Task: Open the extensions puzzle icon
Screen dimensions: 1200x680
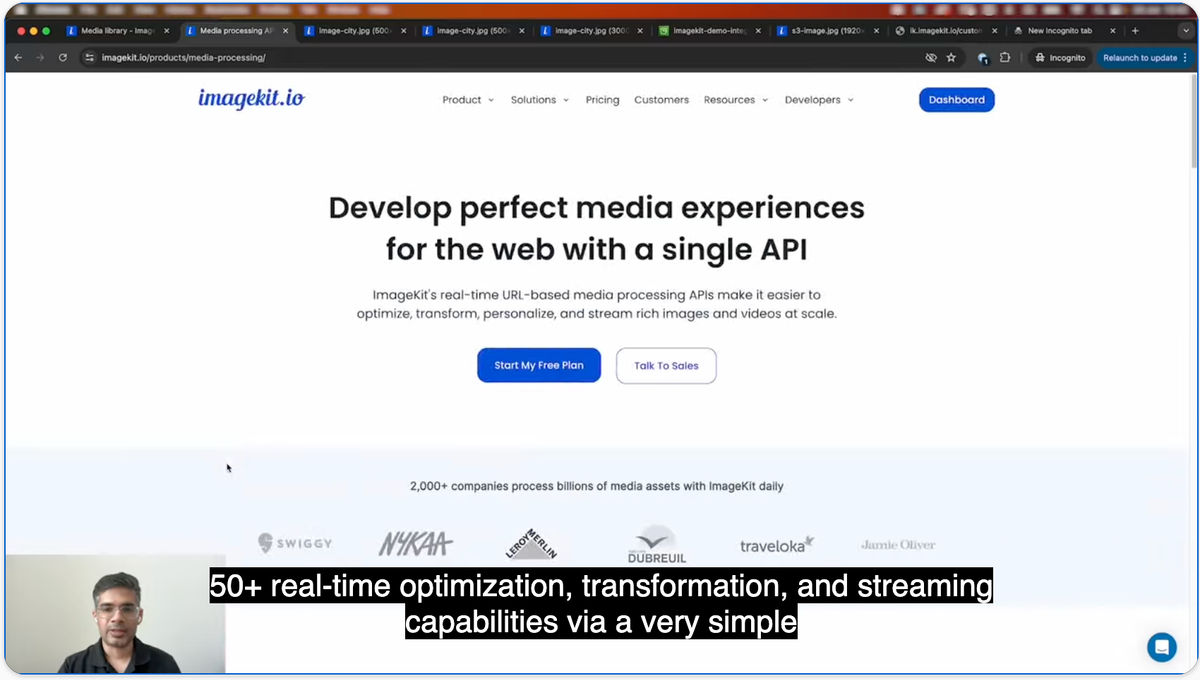Action: (x=1005, y=58)
